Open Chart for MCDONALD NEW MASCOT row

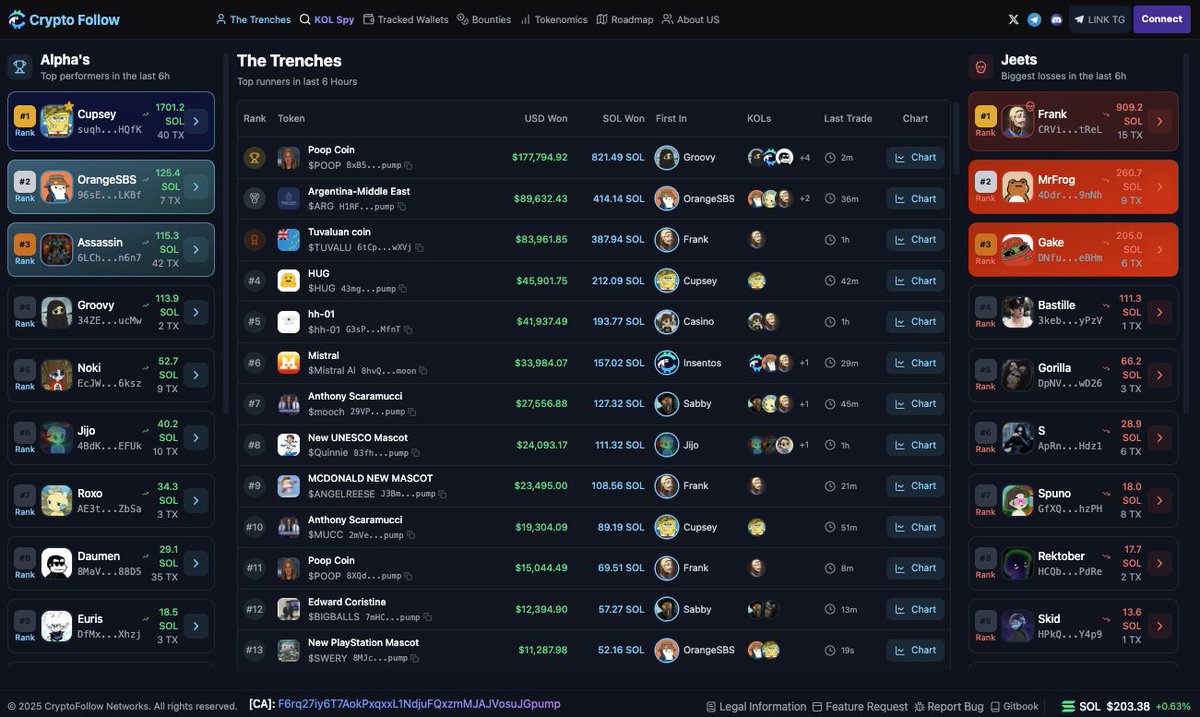click(915, 485)
